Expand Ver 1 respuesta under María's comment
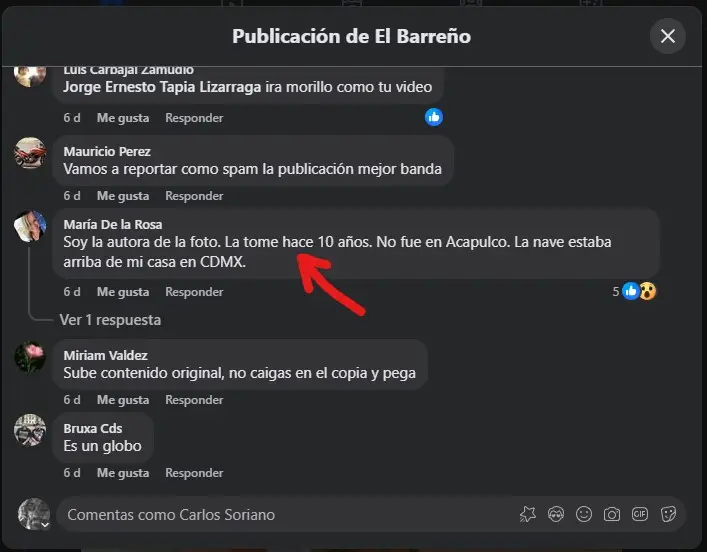707x552 pixels. (110, 320)
